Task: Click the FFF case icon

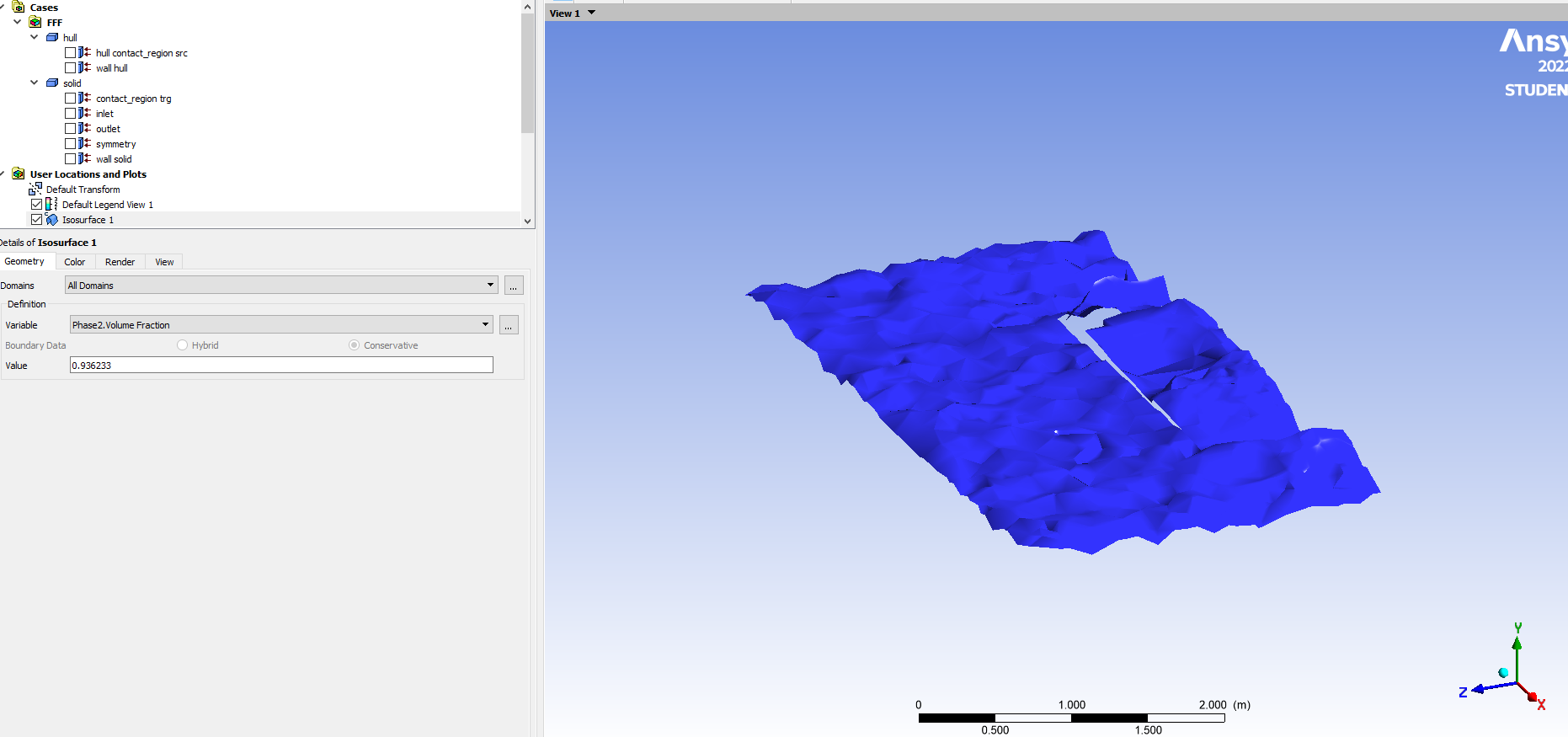Action: 35,23
